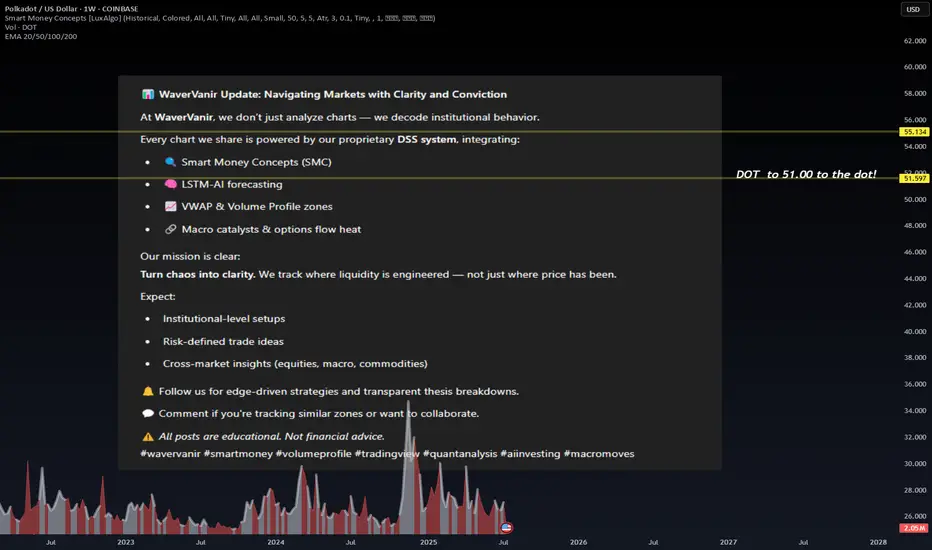Select the EMA 20/50/100/200 indicator legend
This screenshot has width=932, height=550.
pos(41,36)
